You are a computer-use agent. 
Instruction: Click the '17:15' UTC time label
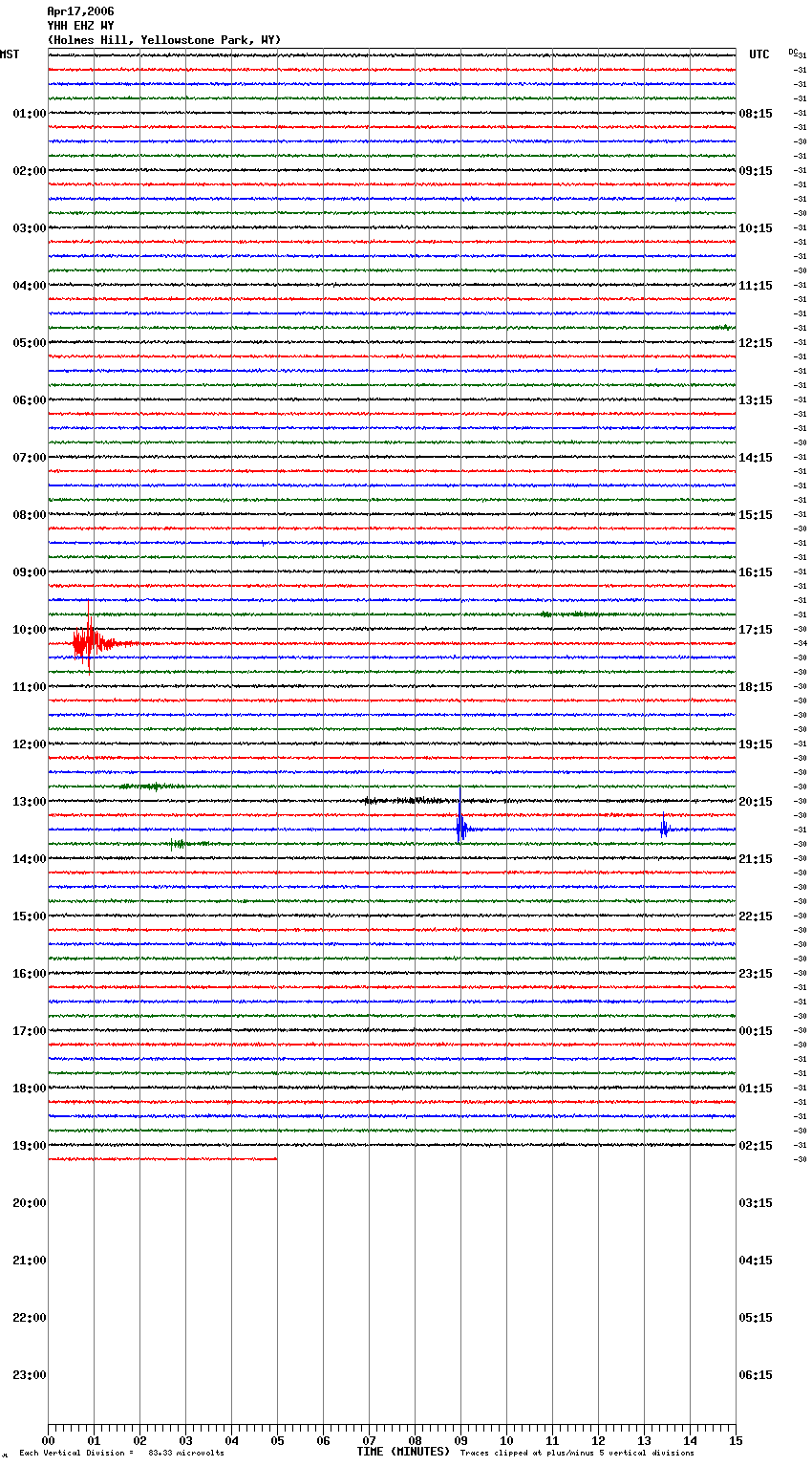[756, 630]
